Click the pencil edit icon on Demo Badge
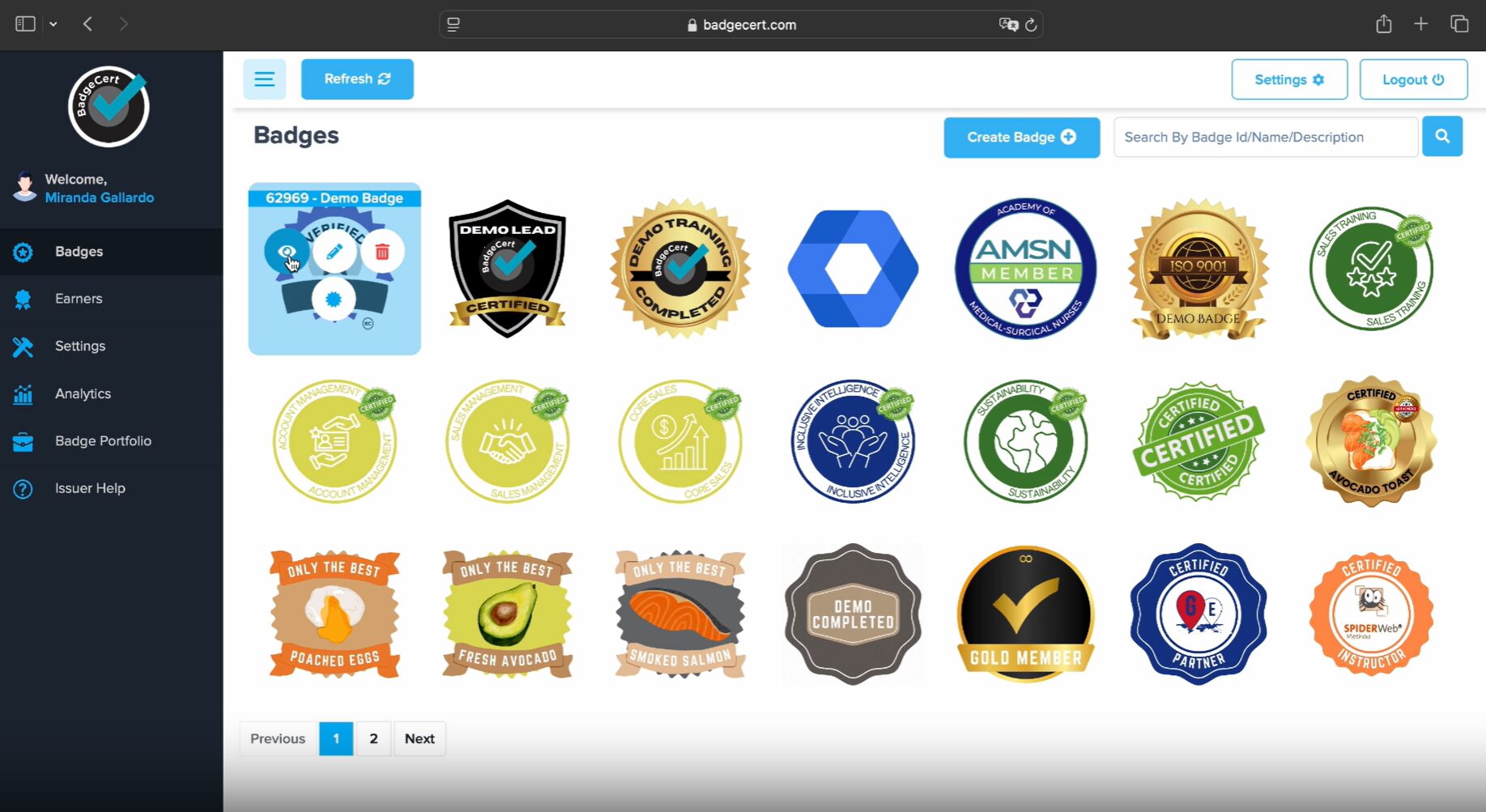1486x812 pixels. [334, 252]
